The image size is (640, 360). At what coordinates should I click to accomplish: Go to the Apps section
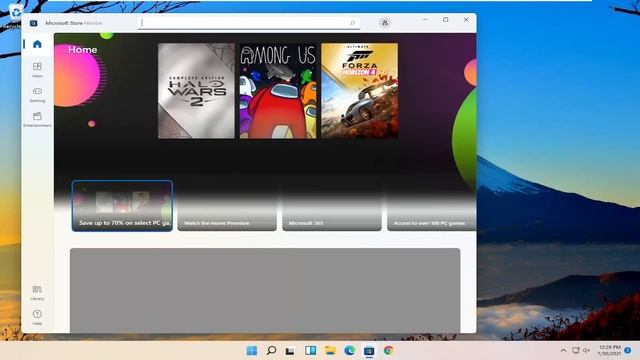[x=37, y=69]
